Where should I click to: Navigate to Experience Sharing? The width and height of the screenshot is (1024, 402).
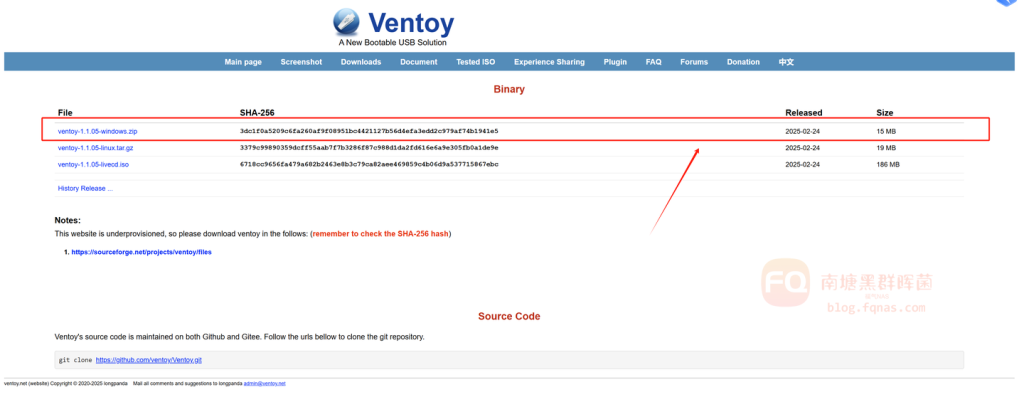click(549, 62)
